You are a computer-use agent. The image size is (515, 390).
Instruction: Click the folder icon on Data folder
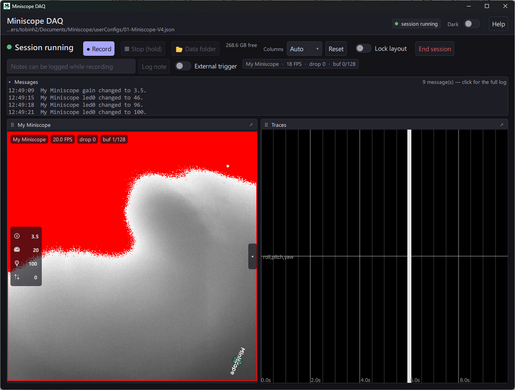pyautogui.click(x=179, y=49)
